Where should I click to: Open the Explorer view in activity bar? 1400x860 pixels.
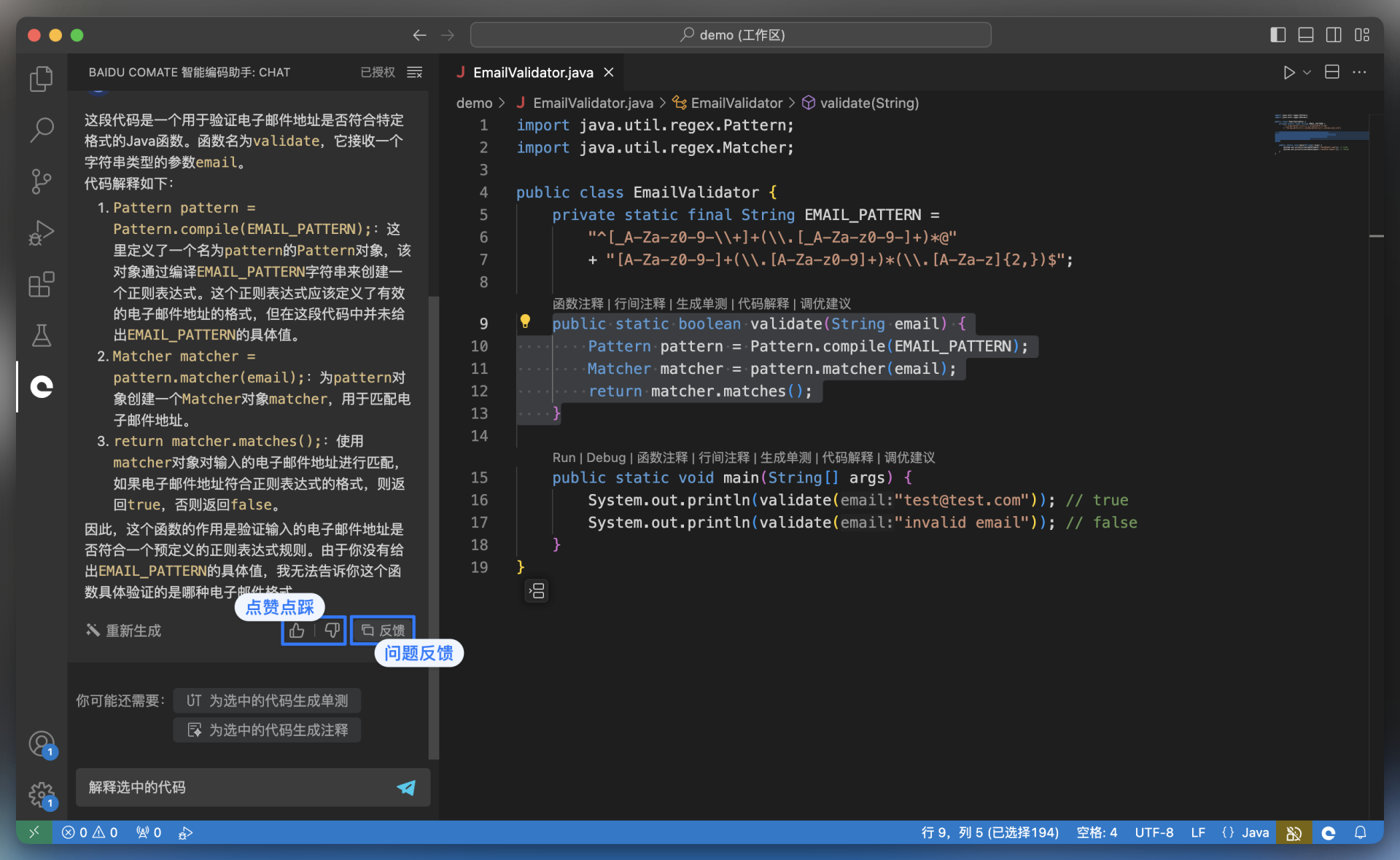click(x=42, y=79)
